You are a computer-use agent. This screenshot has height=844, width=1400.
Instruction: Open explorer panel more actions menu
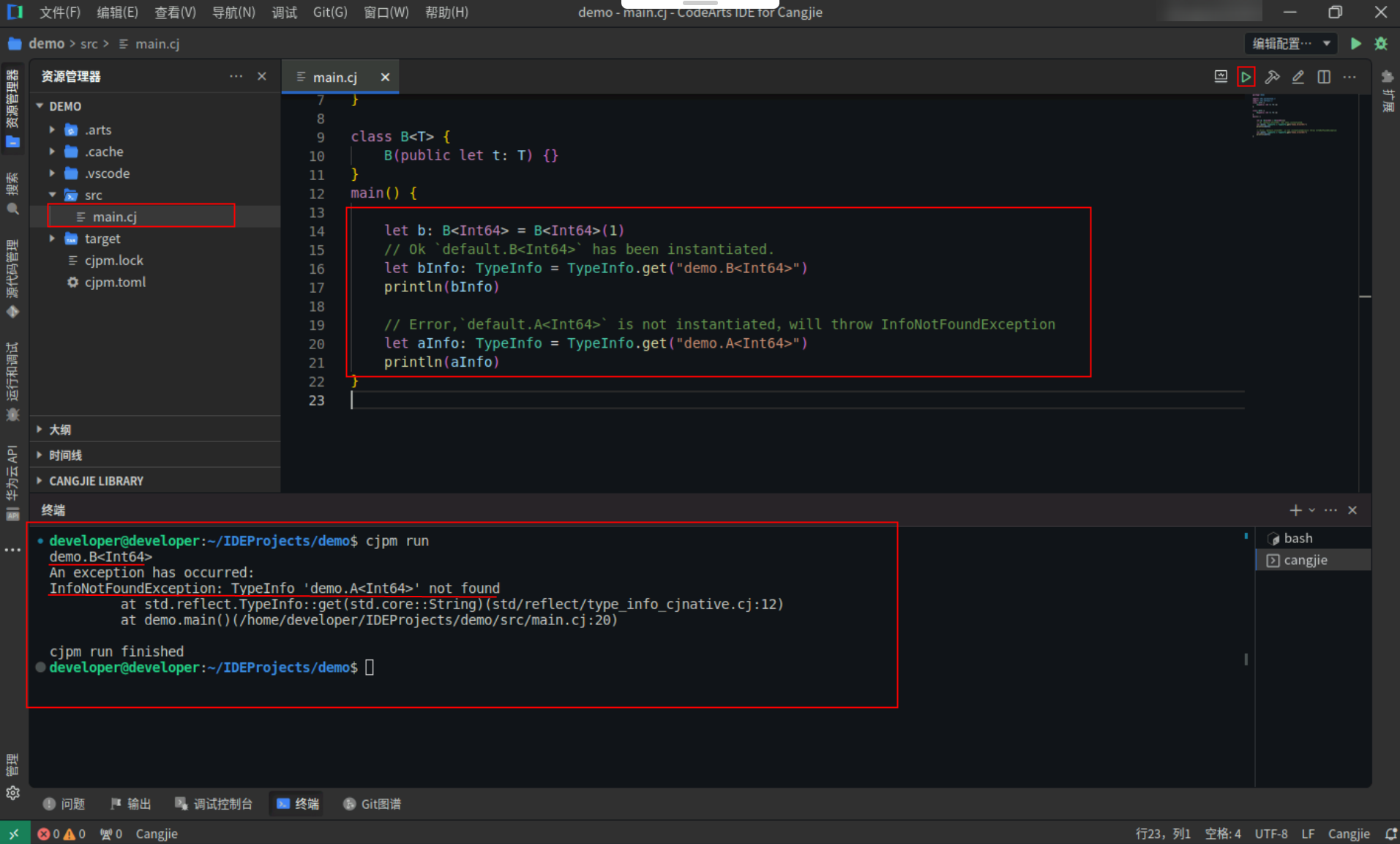click(x=236, y=76)
